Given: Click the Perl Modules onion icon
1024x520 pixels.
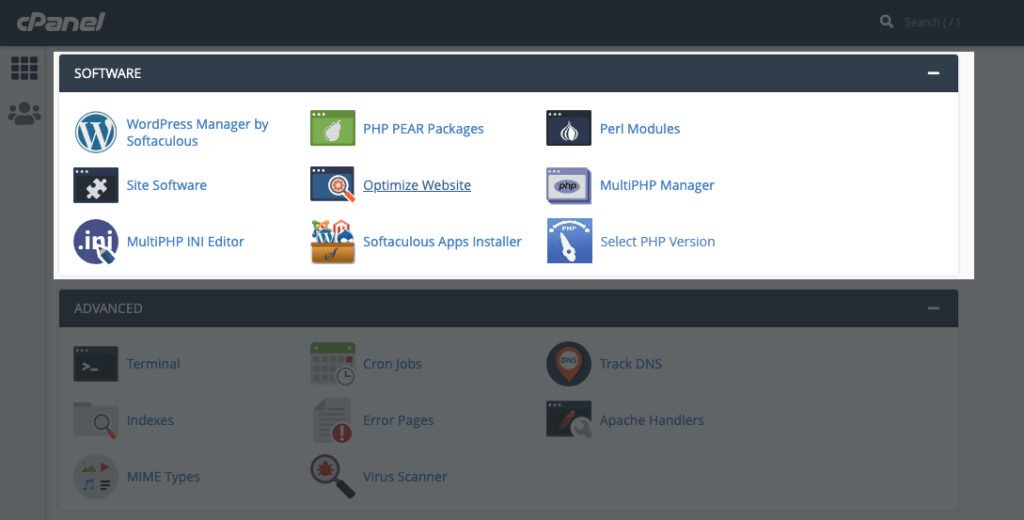Looking at the screenshot, I should click(x=569, y=128).
